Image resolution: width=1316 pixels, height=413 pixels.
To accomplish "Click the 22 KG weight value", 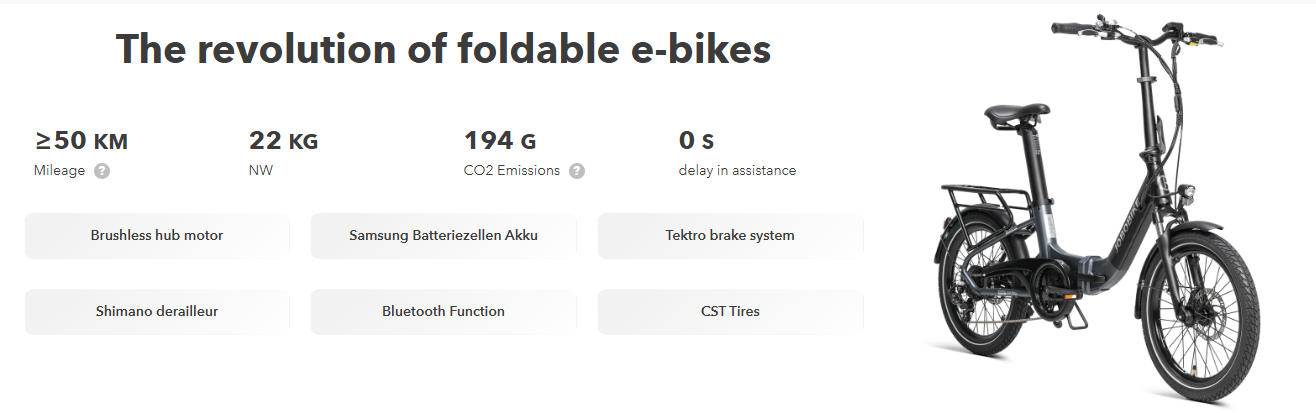I will [x=283, y=141].
